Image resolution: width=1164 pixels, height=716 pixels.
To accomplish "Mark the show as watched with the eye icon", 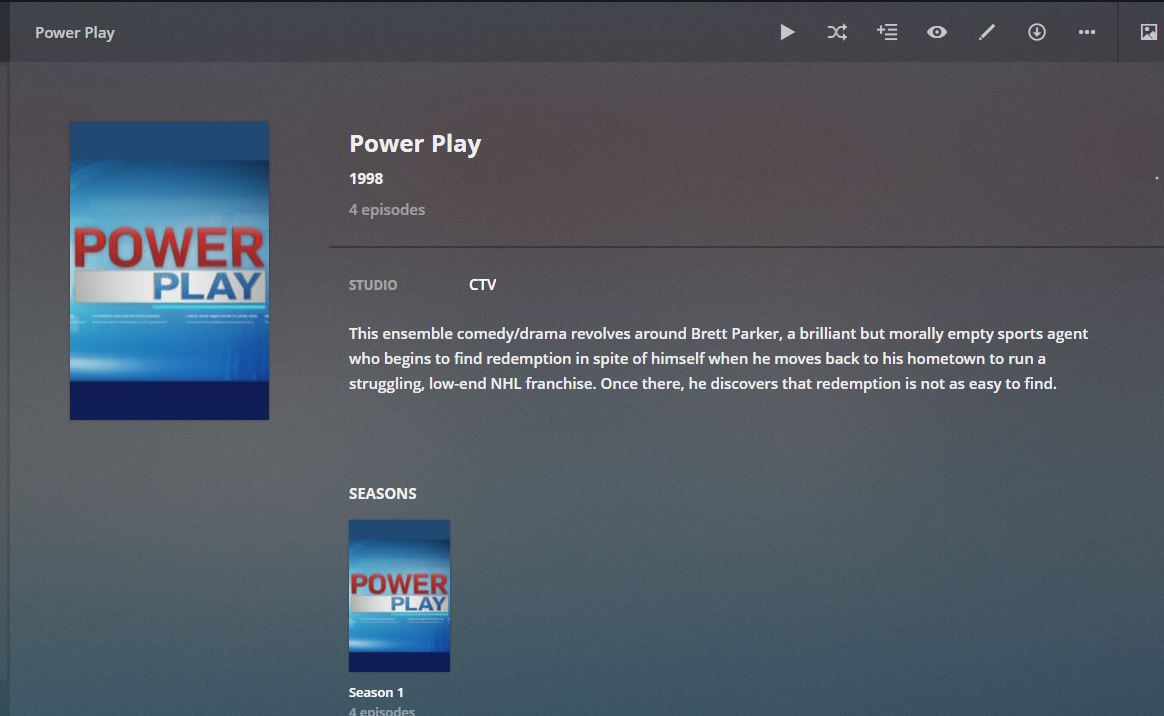I will 937,32.
